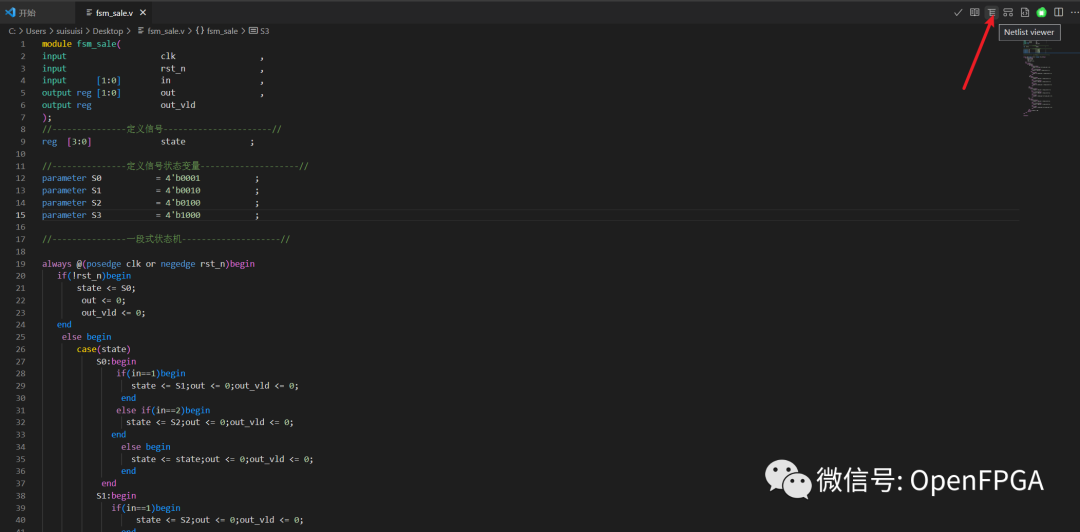This screenshot has width=1080, height=532.
Task: Open the state machine viewer icon
Action: [1008, 12]
